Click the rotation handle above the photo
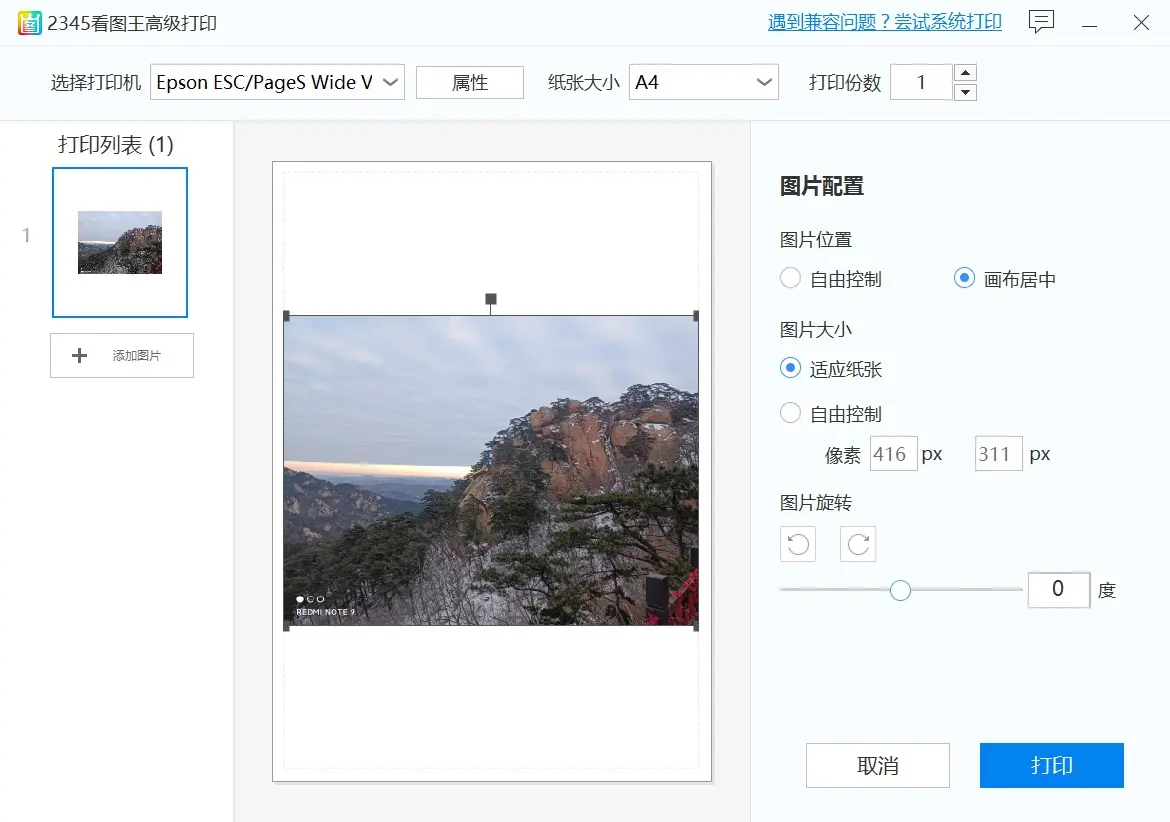 [490, 299]
